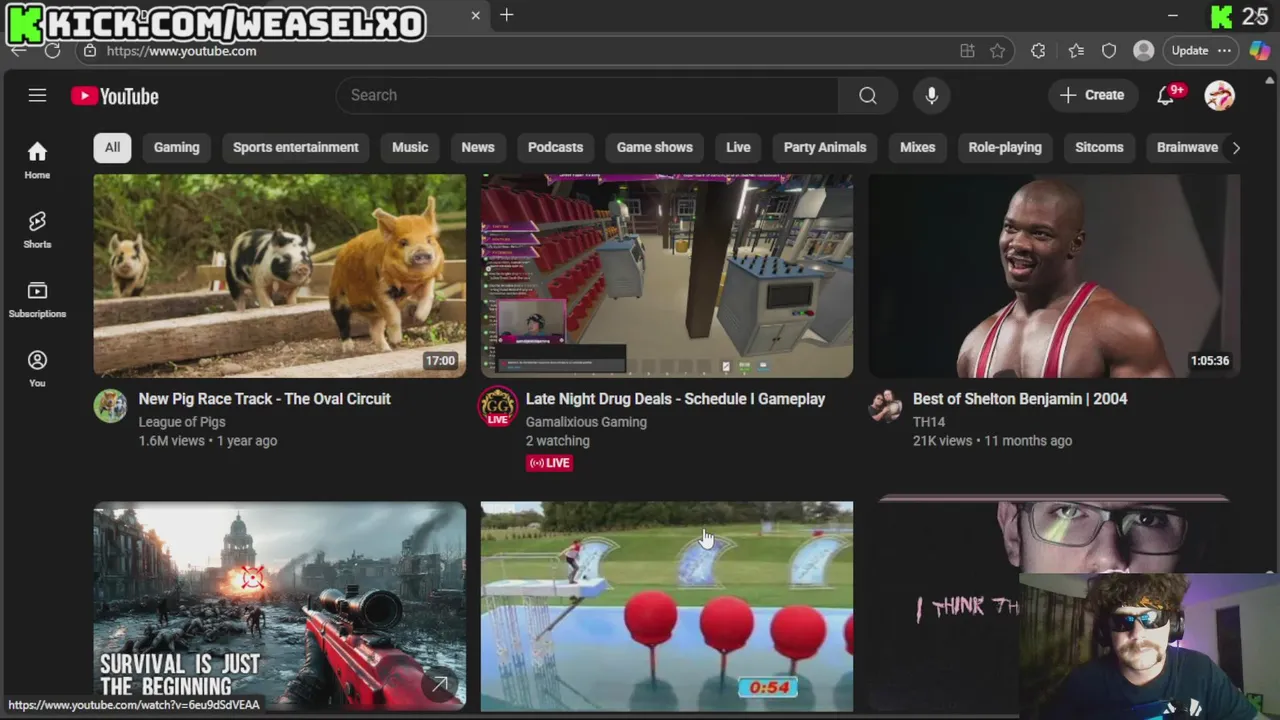Open Late Night Drug Deals video title
The height and width of the screenshot is (720, 1280).
[x=675, y=399]
